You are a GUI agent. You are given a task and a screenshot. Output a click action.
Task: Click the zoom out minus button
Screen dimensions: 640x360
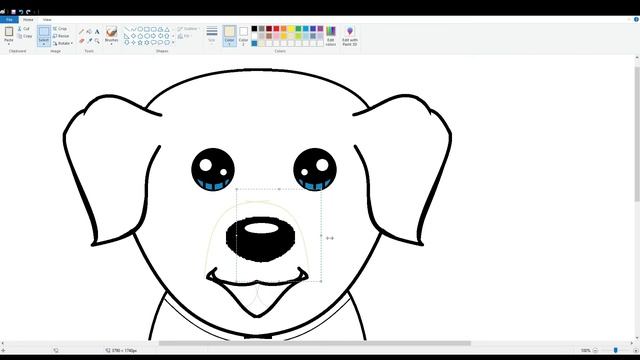(595, 350)
